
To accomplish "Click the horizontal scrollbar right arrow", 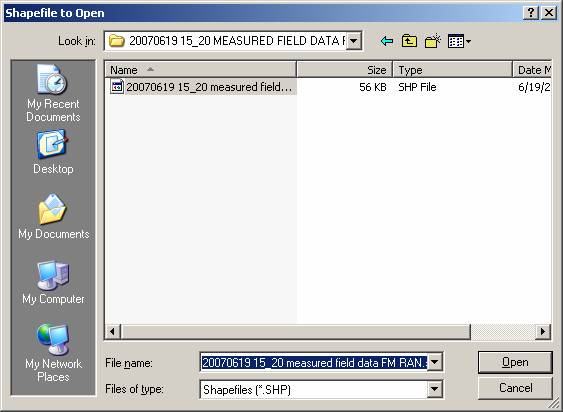I will tap(543, 331).
